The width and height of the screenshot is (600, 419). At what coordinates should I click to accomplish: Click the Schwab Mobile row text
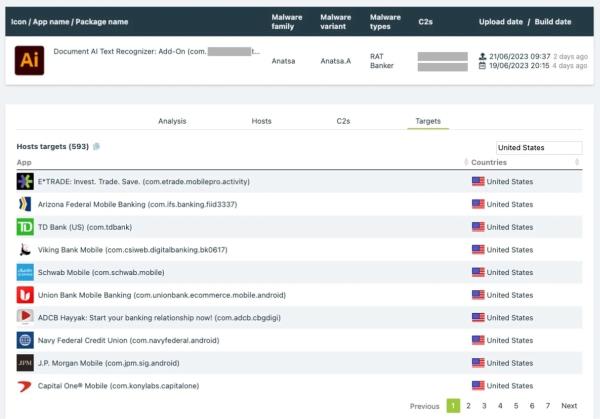click(101, 272)
